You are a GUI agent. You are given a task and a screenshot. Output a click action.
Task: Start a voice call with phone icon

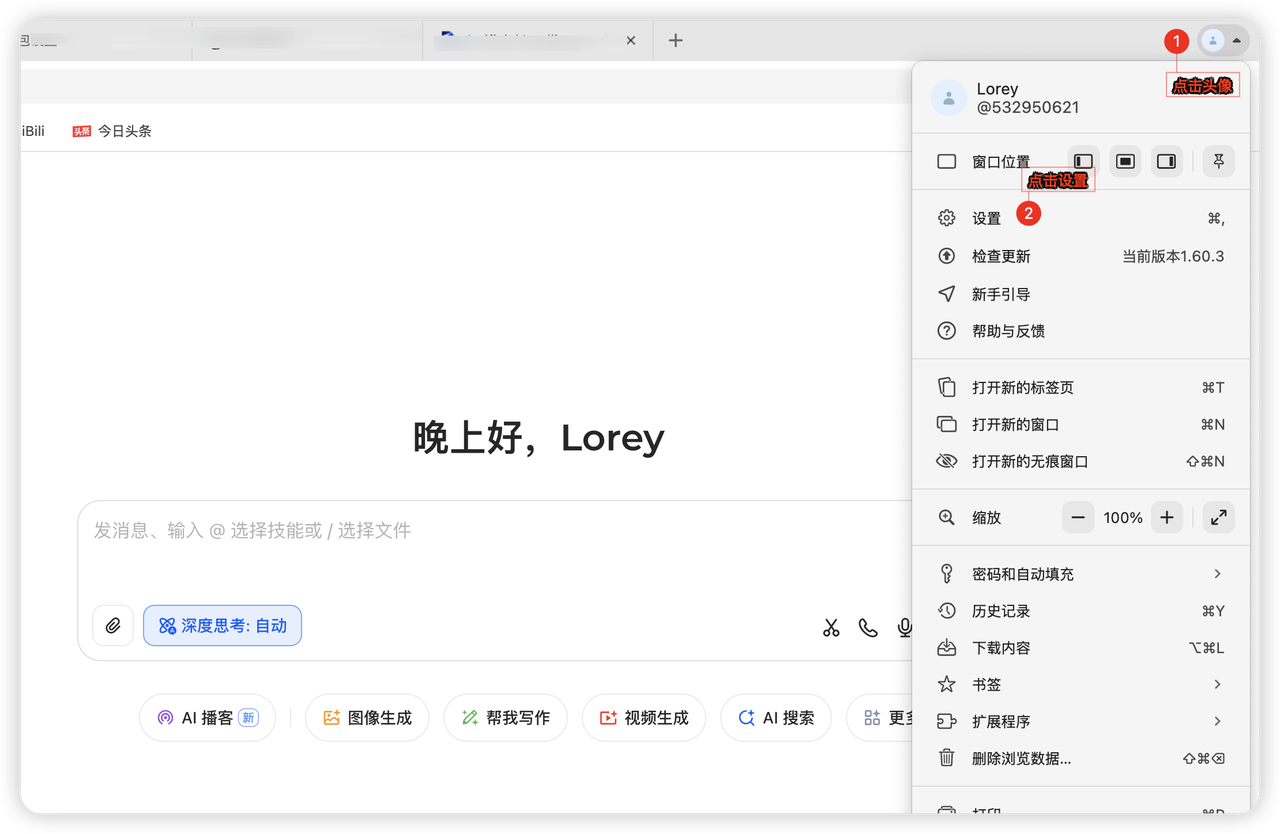click(868, 627)
